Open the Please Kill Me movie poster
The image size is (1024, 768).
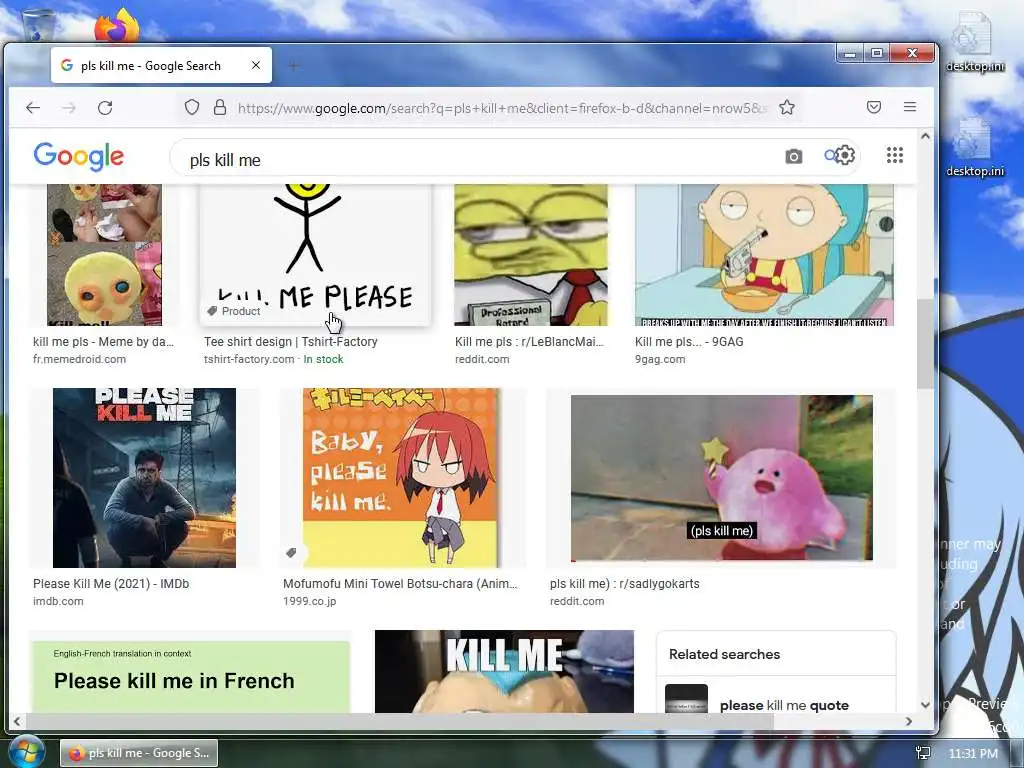[x=144, y=478]
